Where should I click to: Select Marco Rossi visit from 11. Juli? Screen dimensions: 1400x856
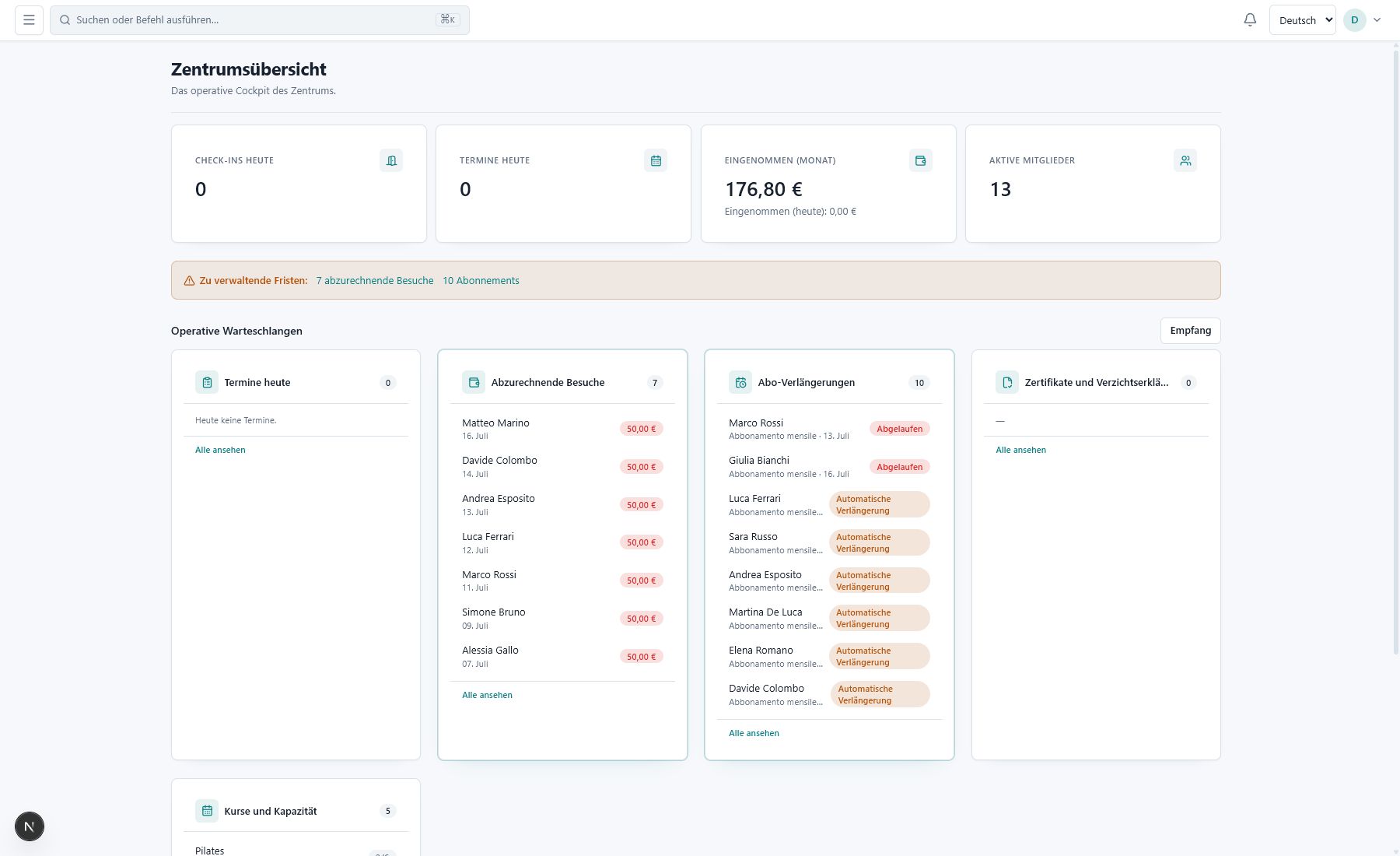point(562,581)
